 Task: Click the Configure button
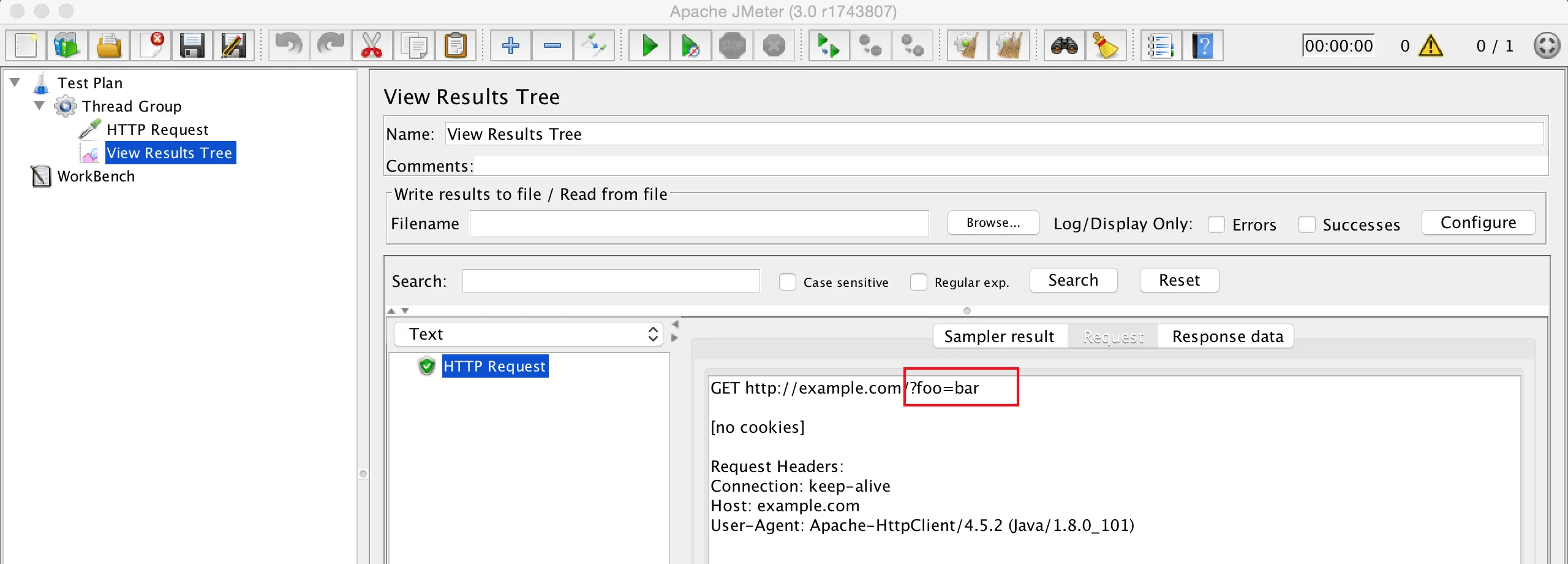(1479, 223)
